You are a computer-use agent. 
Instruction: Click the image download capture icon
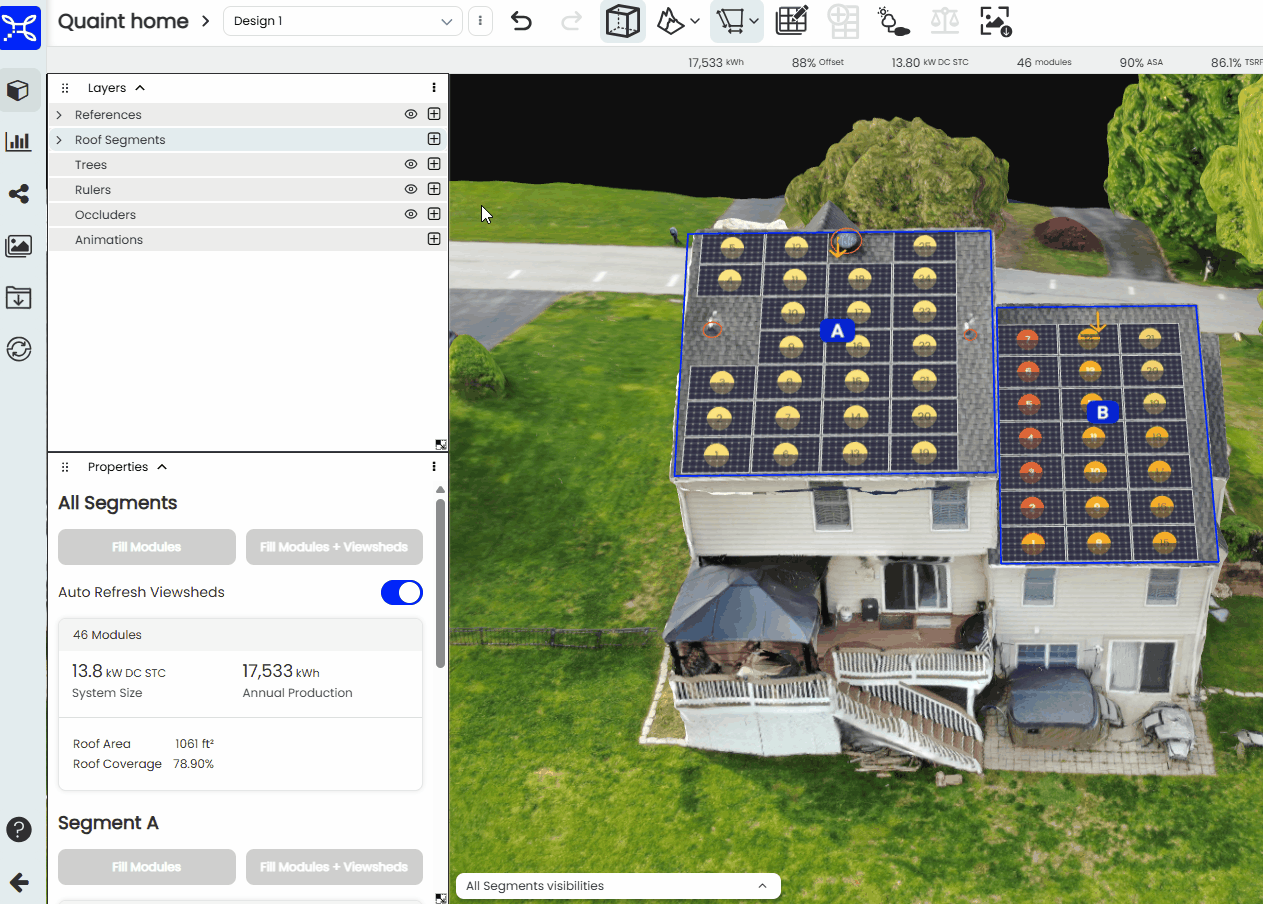995,21
